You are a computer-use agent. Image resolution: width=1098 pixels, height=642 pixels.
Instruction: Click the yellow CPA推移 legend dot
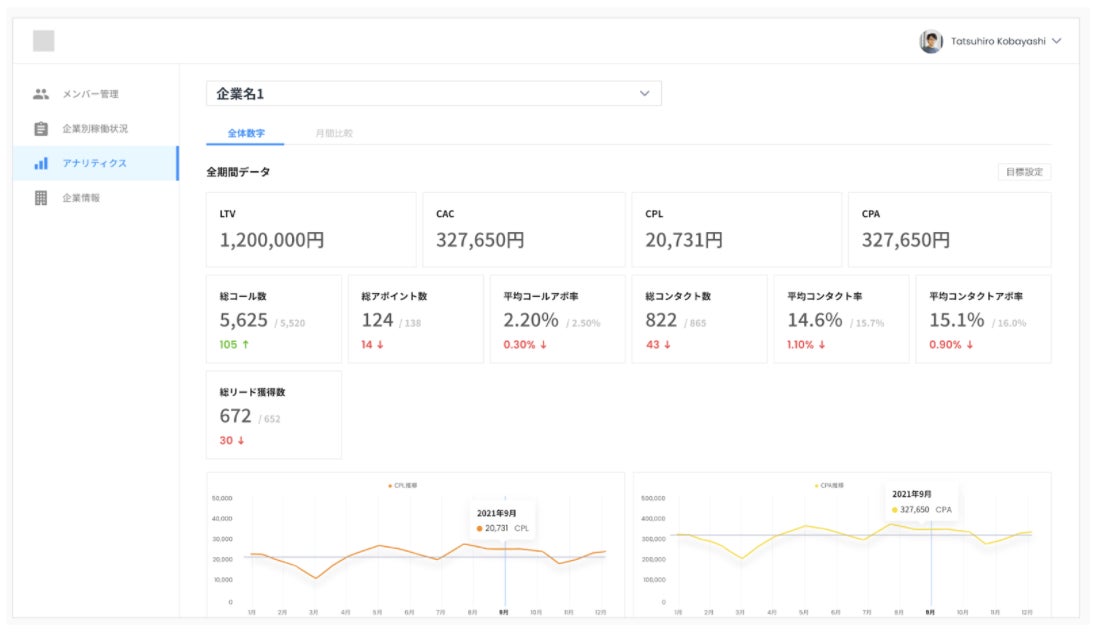click(817, 485)
